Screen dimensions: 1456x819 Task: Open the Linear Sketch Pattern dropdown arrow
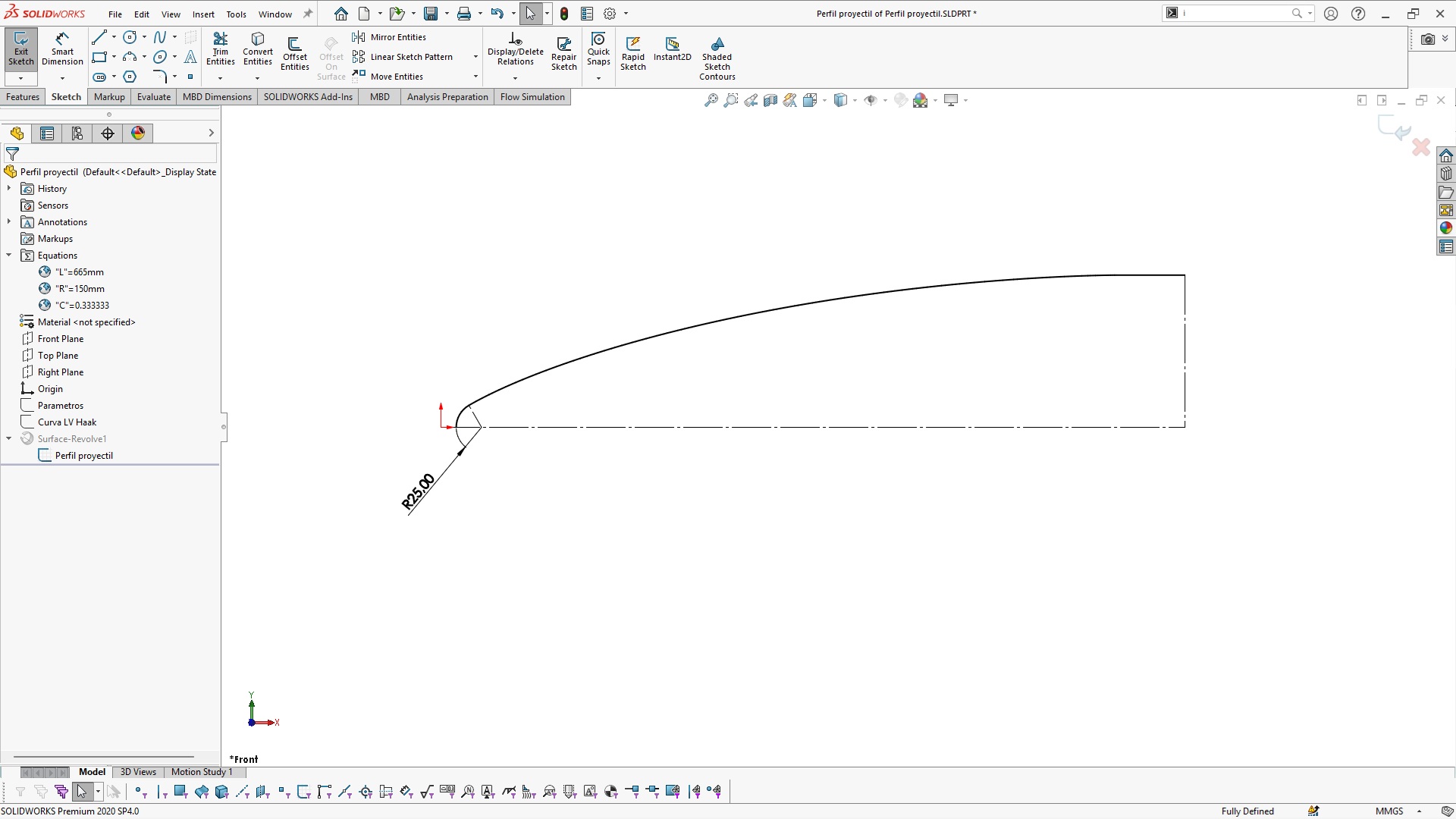click(475, 57)
